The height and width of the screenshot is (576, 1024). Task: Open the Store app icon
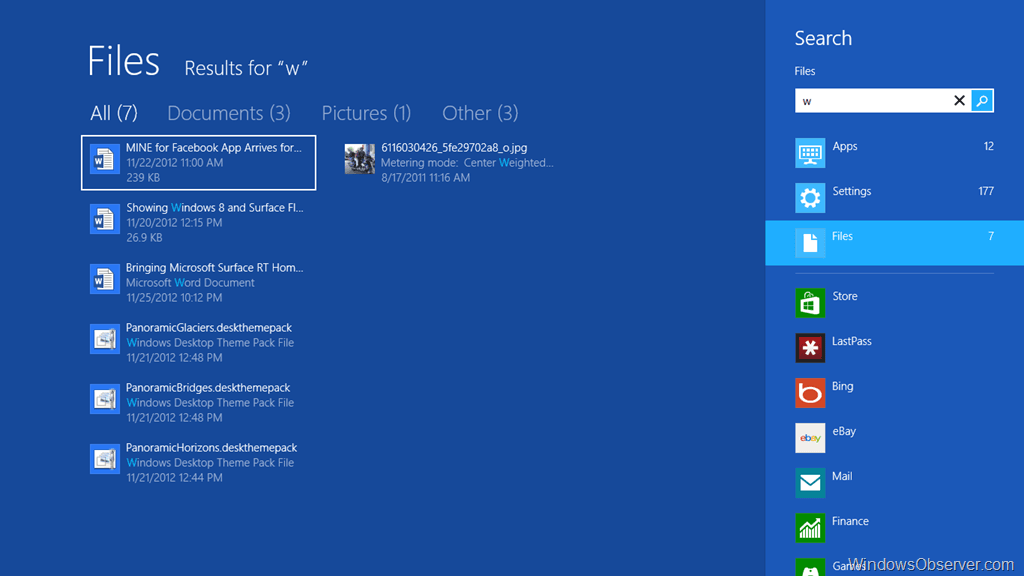[810, 303]
